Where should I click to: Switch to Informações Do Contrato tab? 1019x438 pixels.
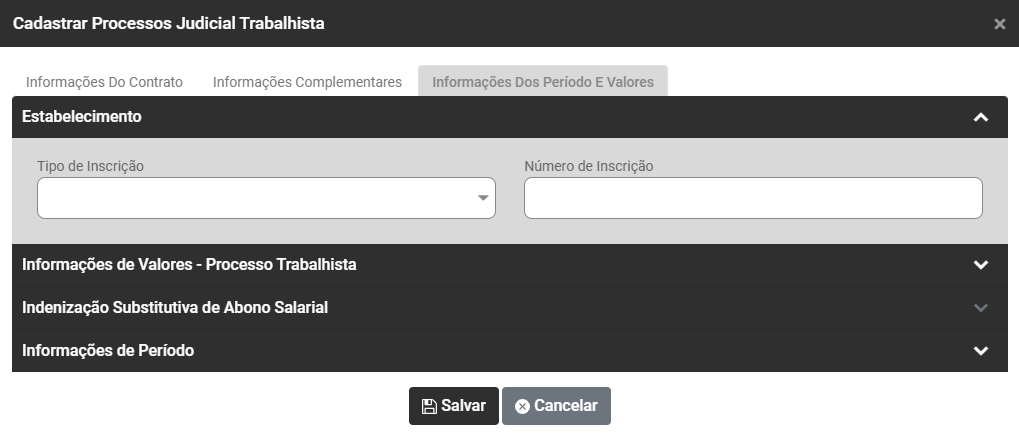coord(104,82)
